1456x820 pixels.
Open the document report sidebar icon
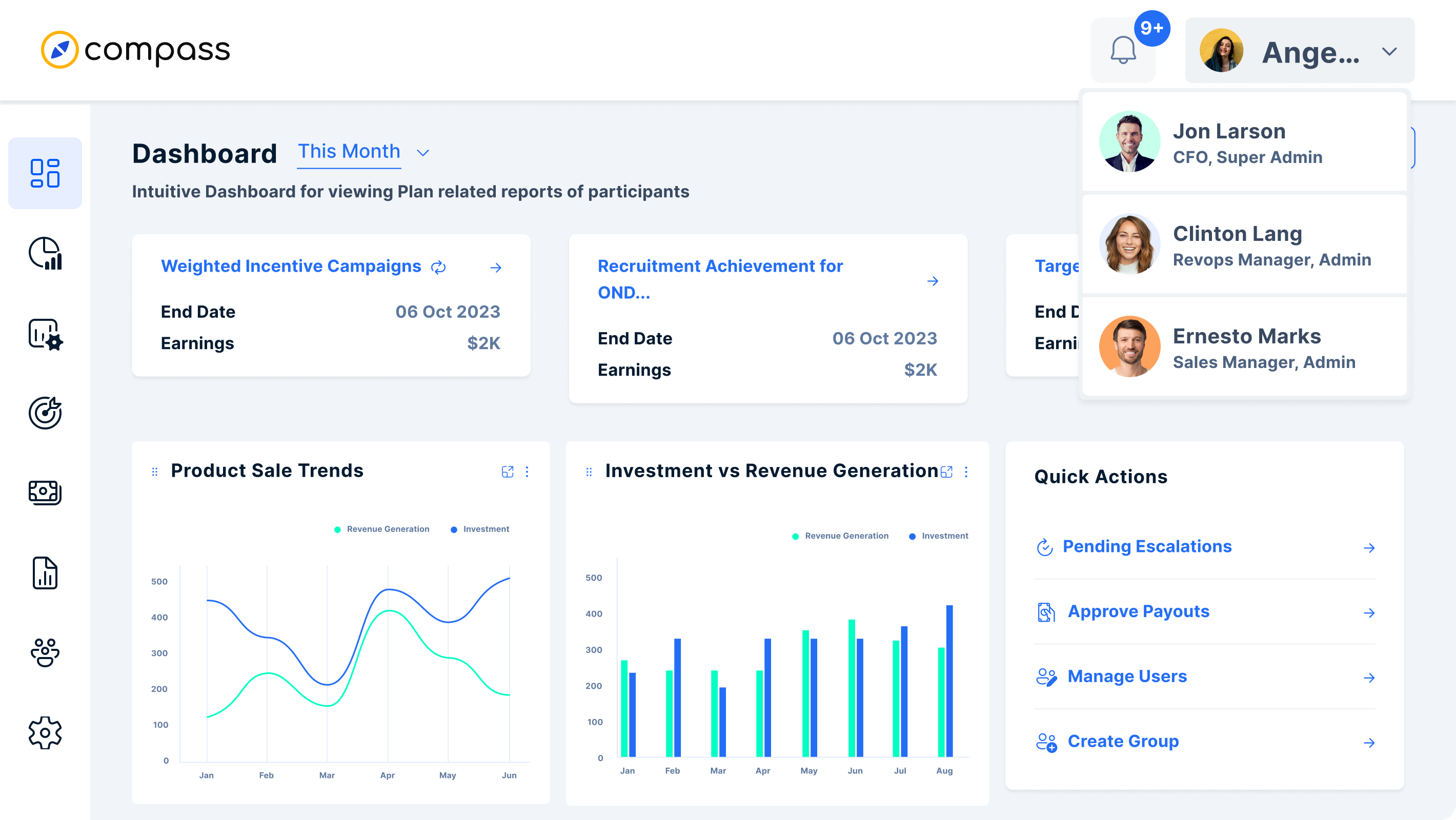click(x=45, y=573)
